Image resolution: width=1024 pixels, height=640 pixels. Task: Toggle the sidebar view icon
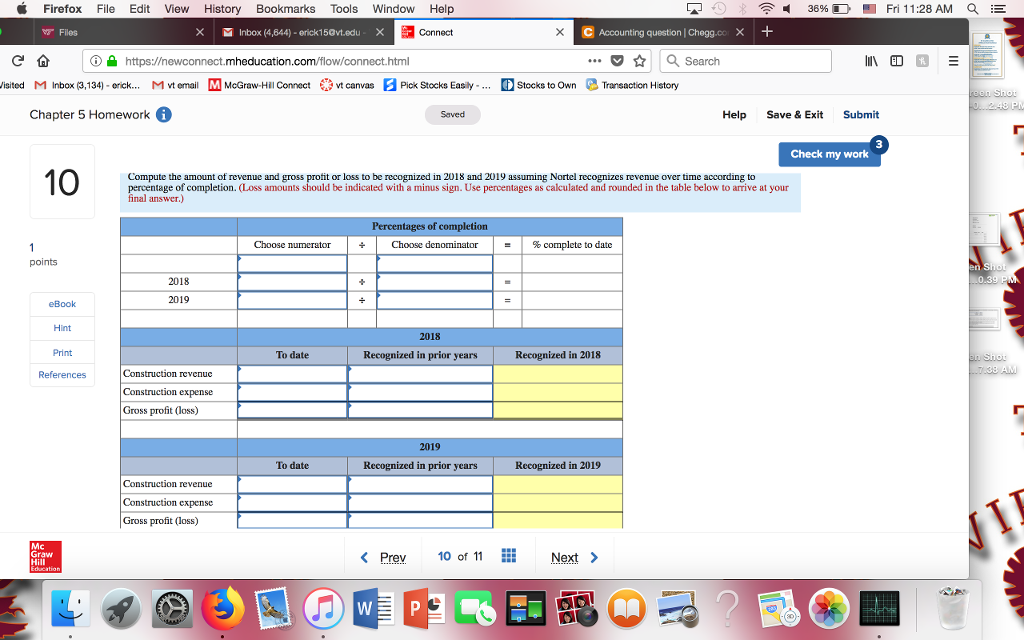click(x=897, y=61)
